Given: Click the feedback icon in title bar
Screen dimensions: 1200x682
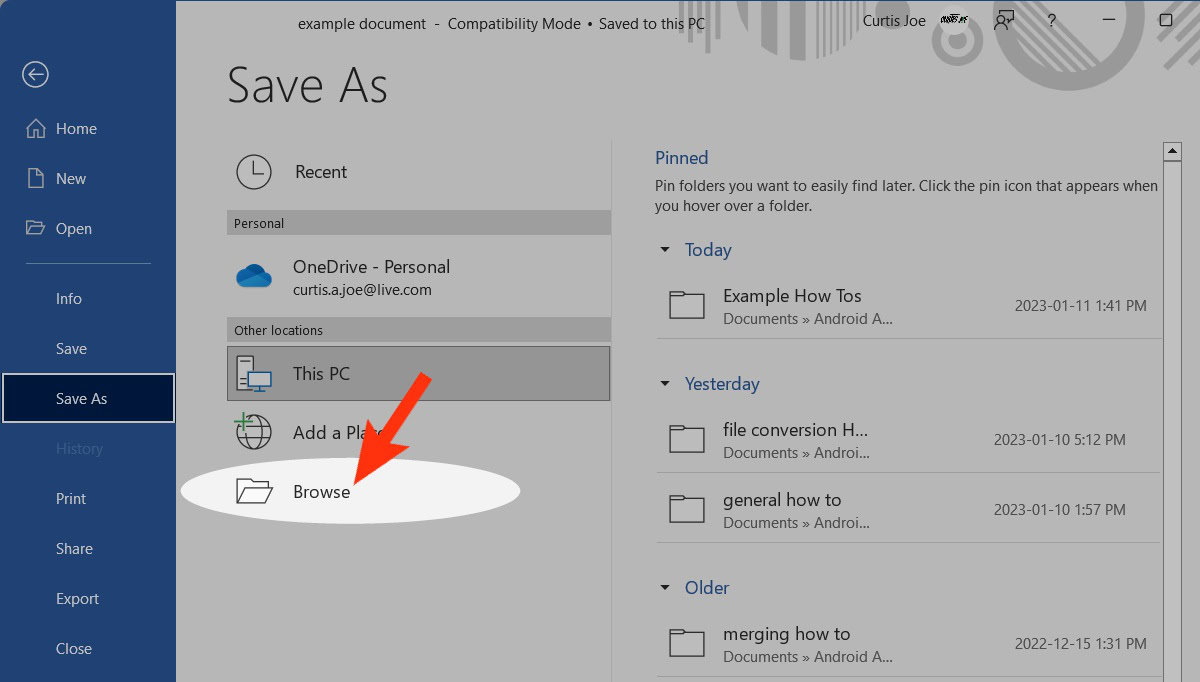Looking at the screenshot, I should click(1005, 21).
